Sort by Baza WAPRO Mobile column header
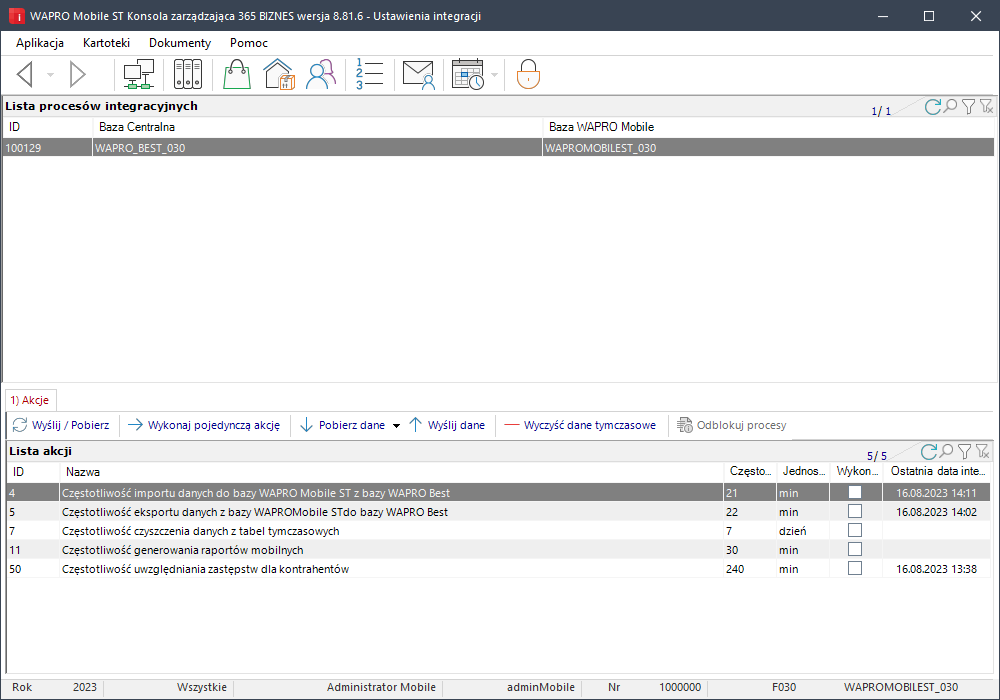1000x700 pixels. tap(768, 127)
